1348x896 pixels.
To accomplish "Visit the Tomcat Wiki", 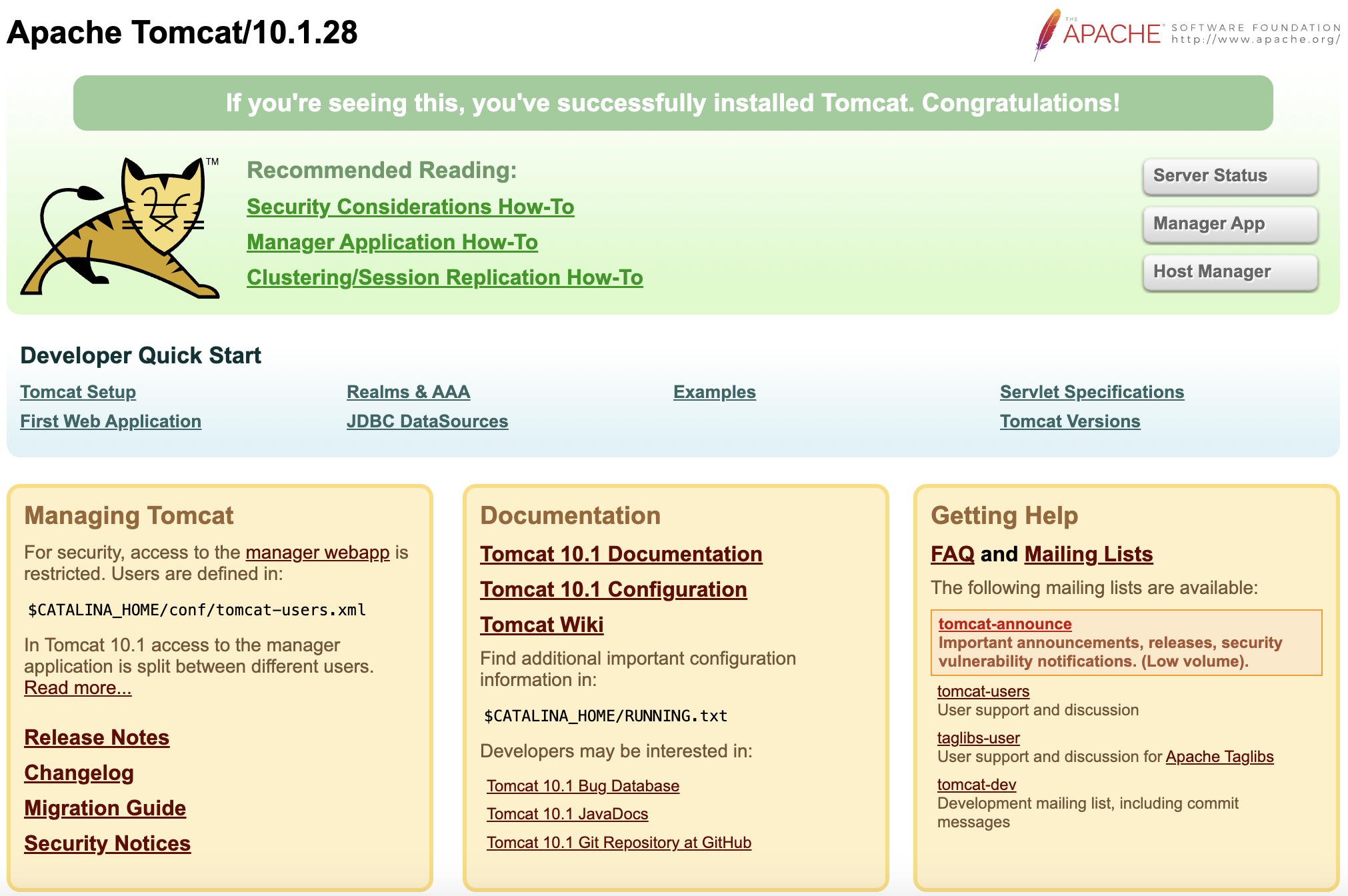I will [541, 625].
